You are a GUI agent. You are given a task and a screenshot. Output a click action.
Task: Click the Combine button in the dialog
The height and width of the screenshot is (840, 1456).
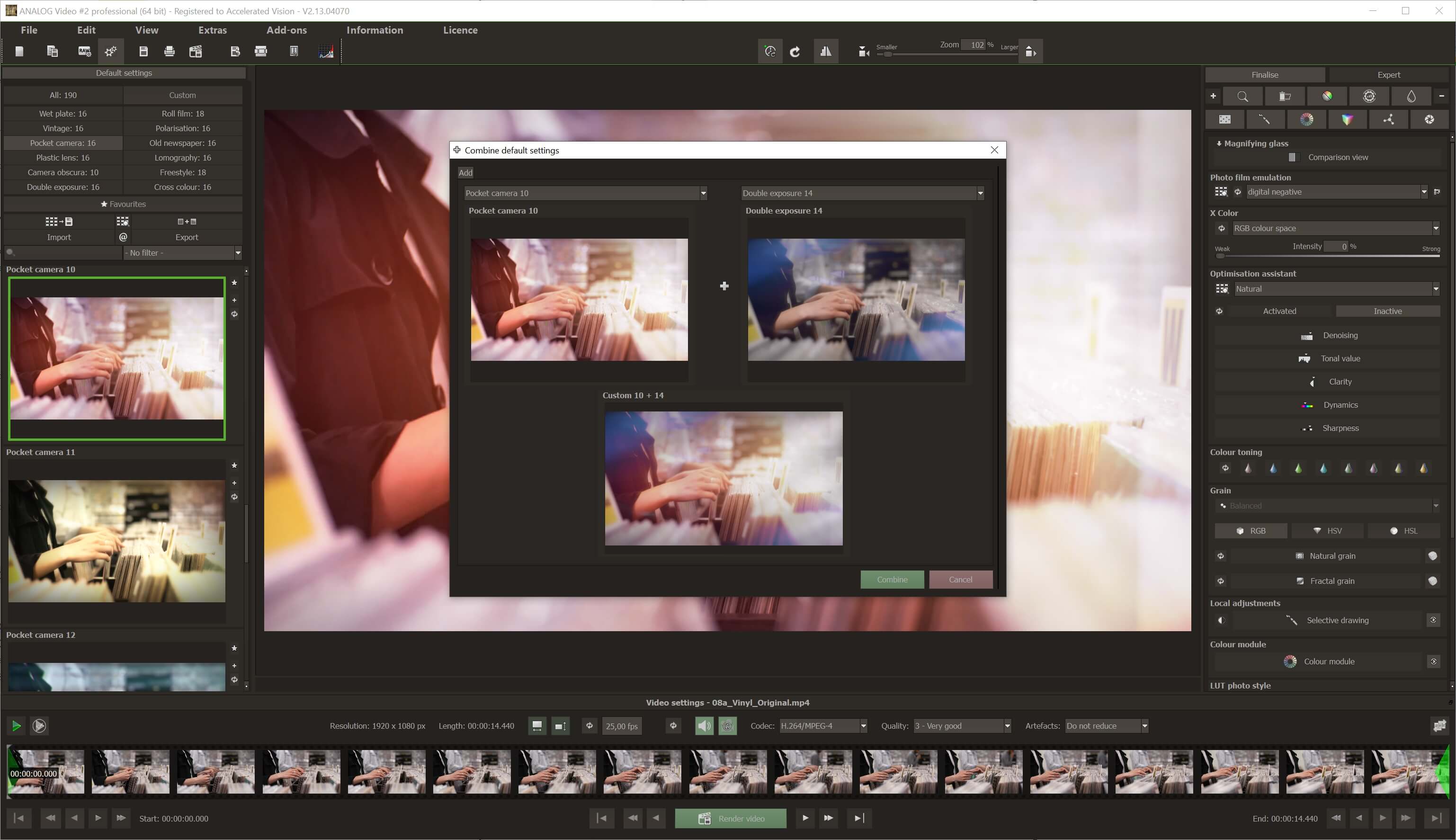(x=891, y=579)
